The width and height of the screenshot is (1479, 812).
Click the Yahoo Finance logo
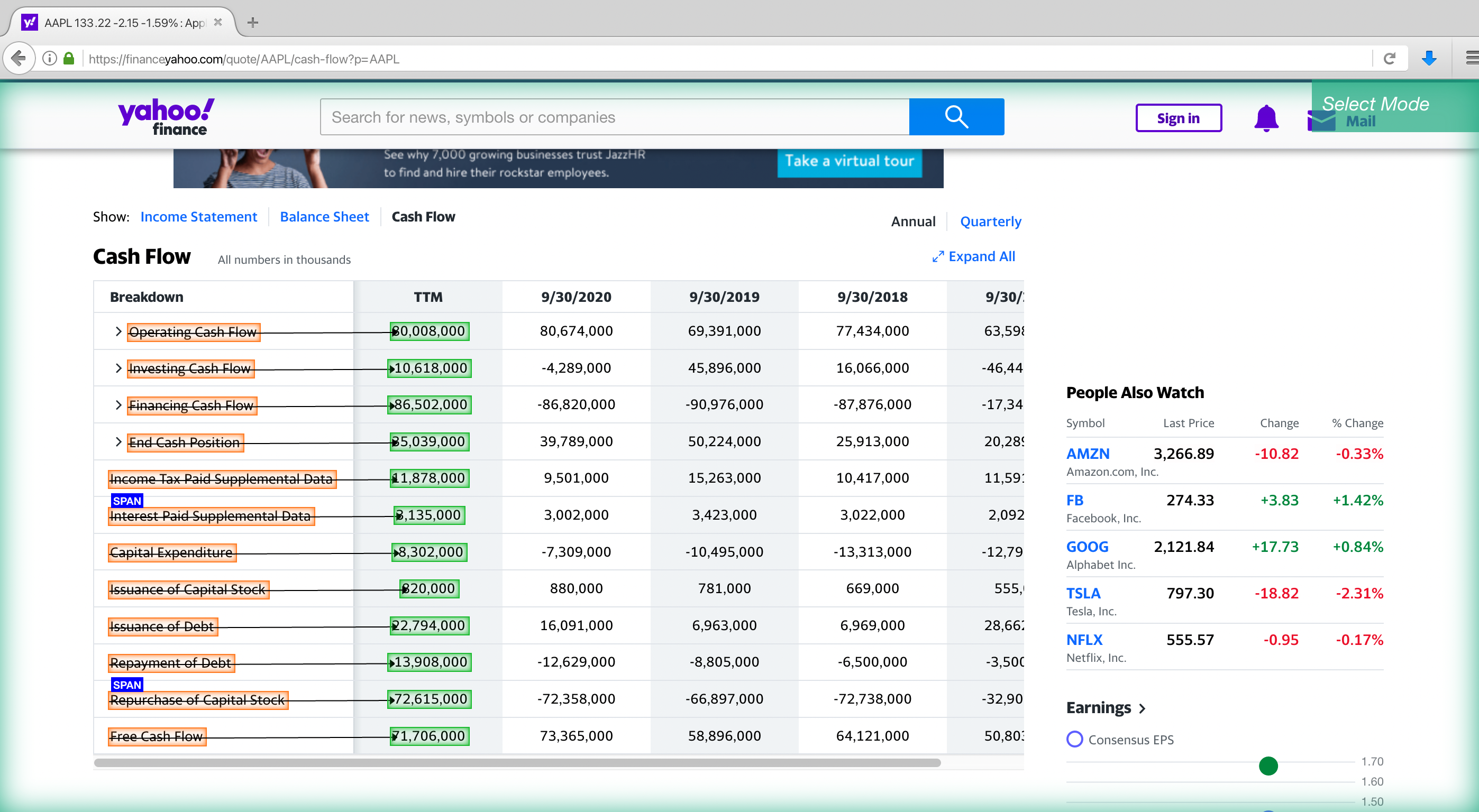(166, 117)
